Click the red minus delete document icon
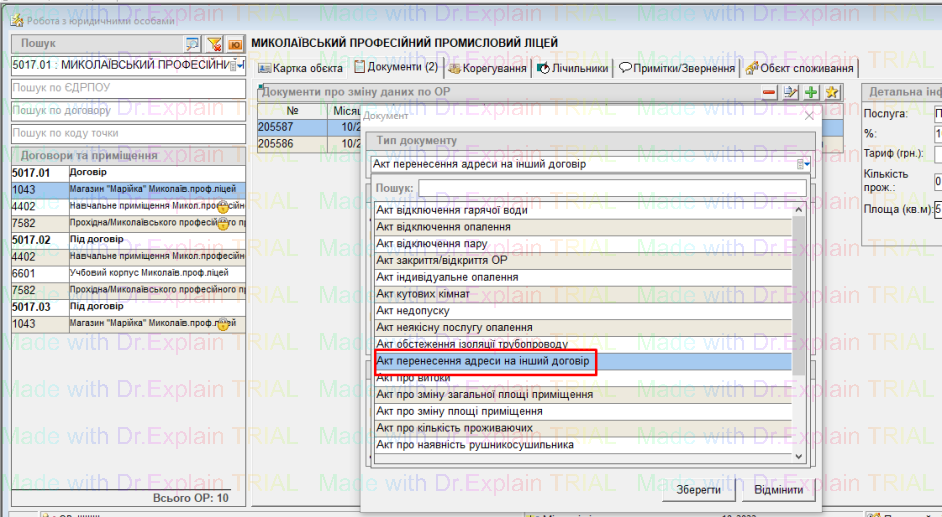Viewport: 942px width, 517px height. click(769, 92)
